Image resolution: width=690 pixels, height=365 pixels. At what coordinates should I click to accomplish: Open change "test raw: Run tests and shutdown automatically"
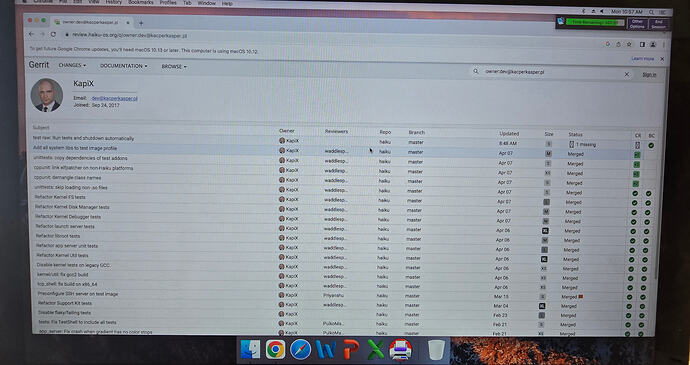84,138
